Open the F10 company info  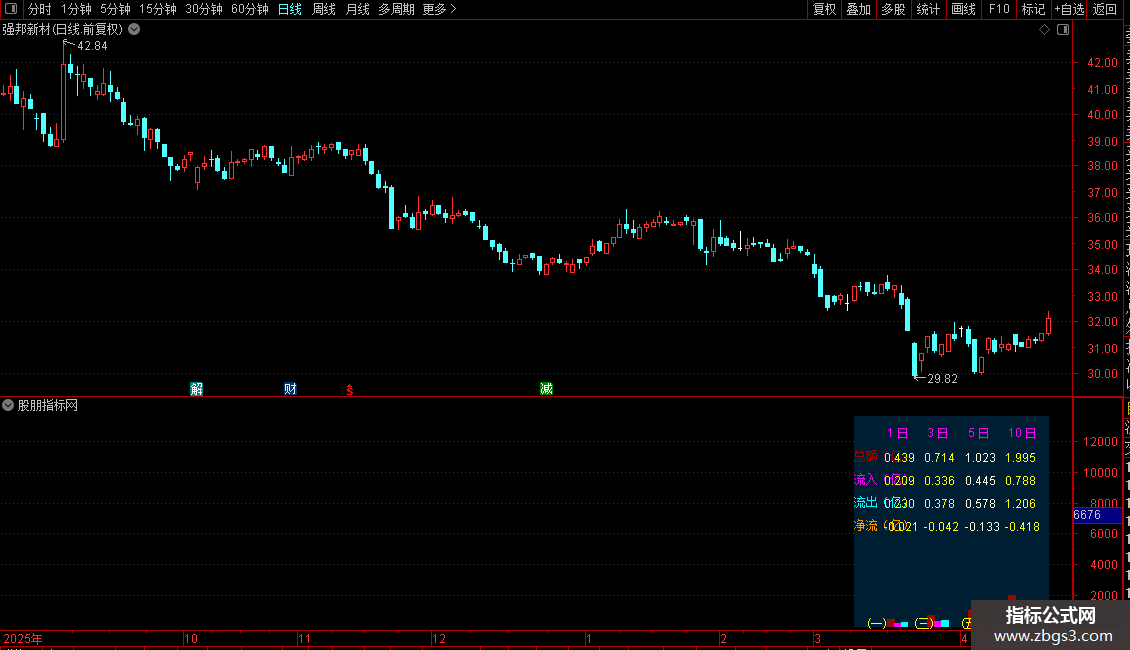pyautogui.click(x=999, y=9)
